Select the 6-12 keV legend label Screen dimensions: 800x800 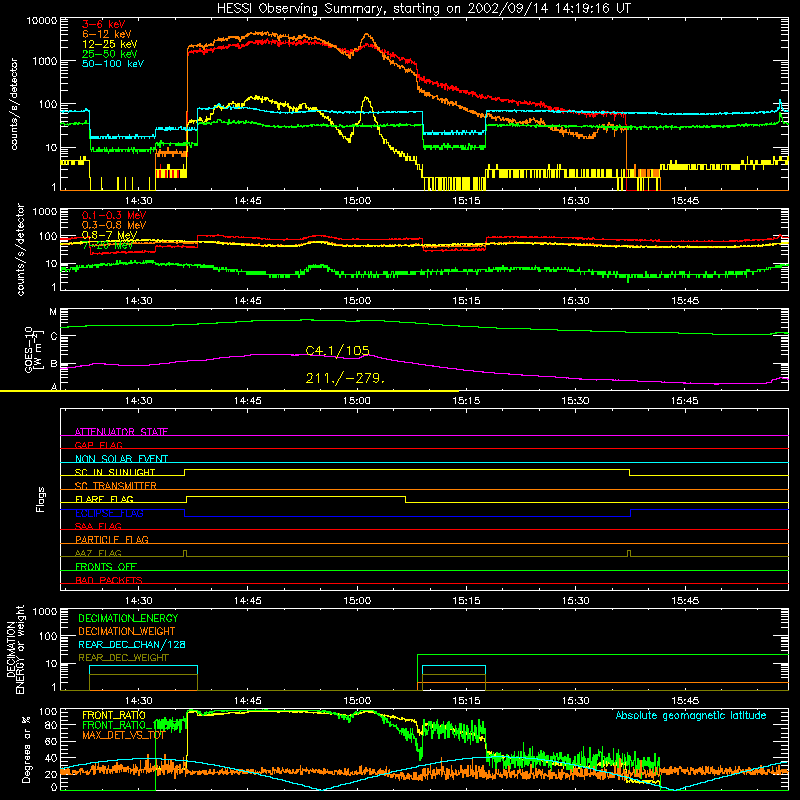(107, 34)
